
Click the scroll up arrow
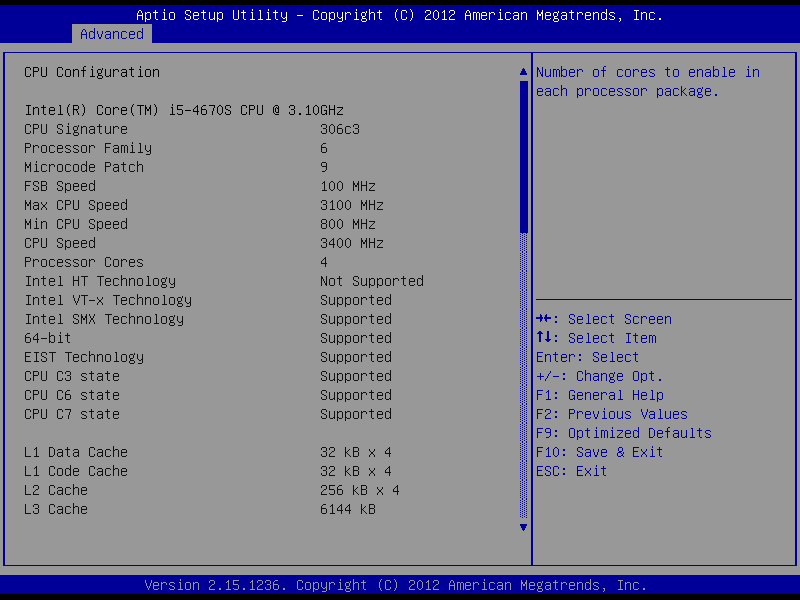click(x=522, y=72)
